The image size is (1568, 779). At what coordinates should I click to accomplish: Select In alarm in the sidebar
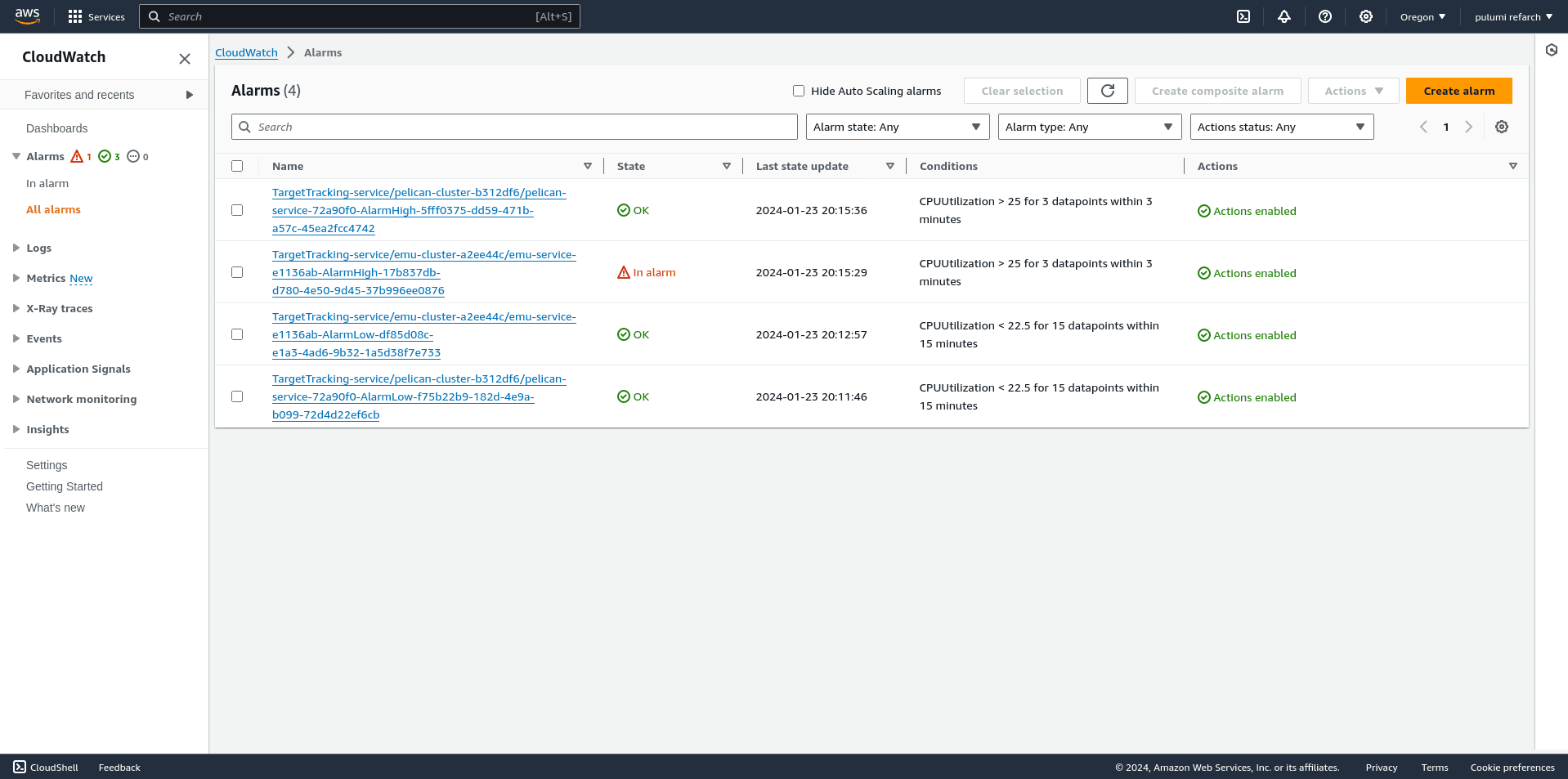coord(47,183)
